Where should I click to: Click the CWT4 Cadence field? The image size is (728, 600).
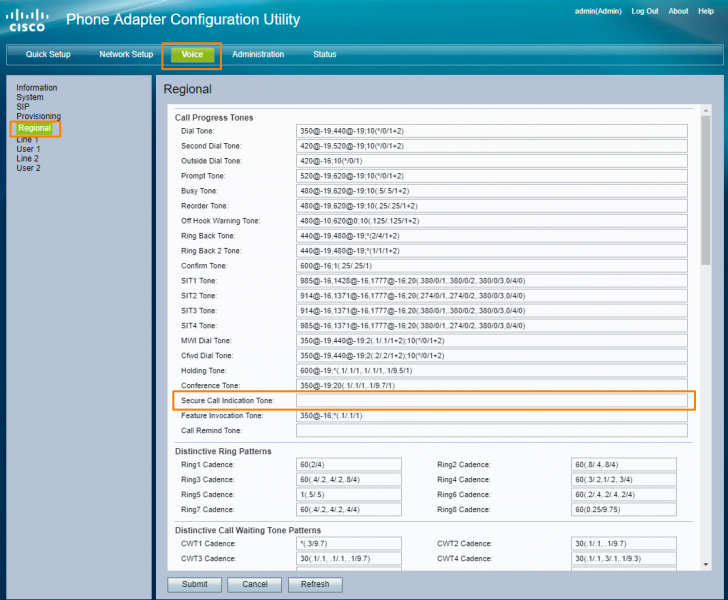(x=624, y=559)
